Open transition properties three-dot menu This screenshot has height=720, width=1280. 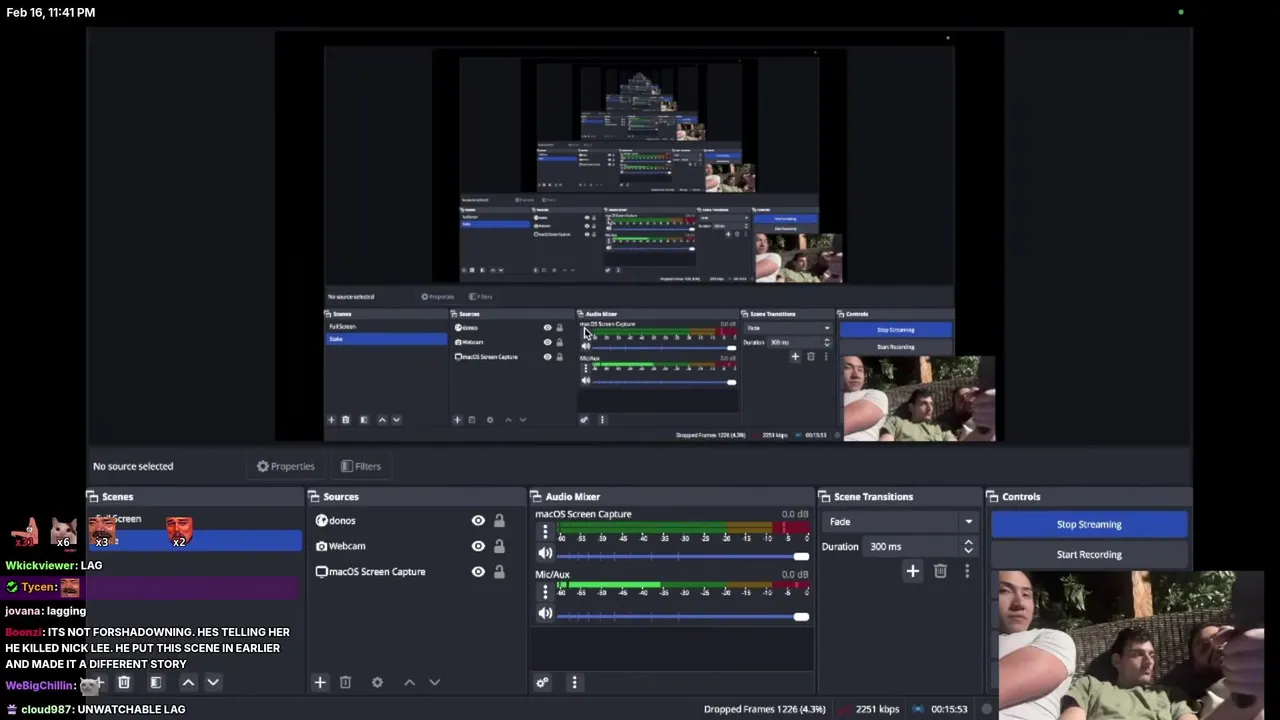point(967,571)
